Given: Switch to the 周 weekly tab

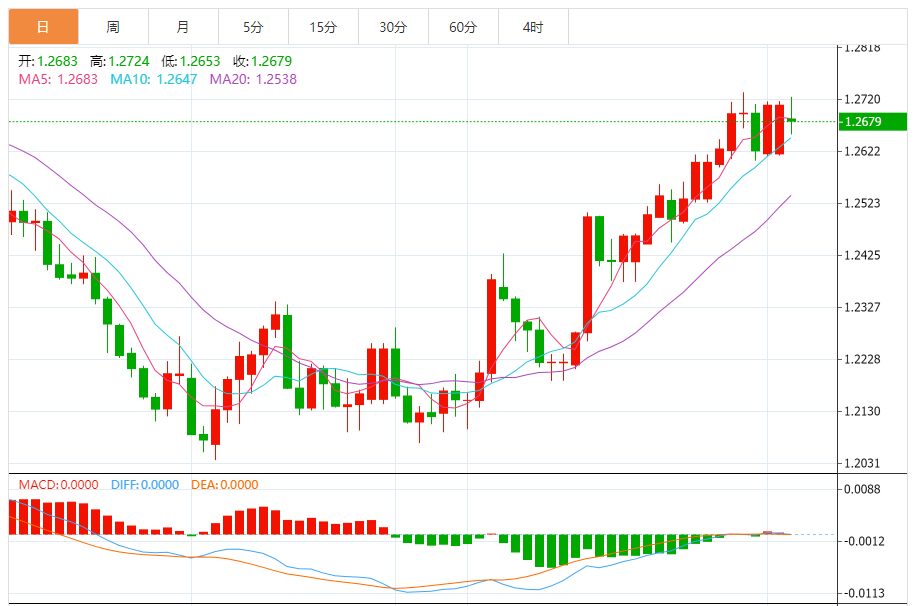Looking at the screenshot, I should (113, 27).
